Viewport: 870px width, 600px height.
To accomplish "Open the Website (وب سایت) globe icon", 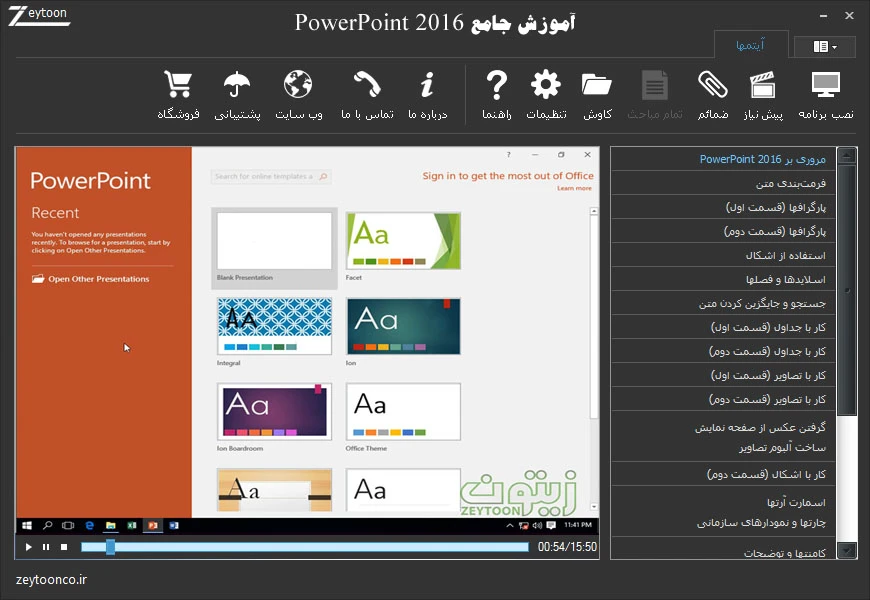I will coord(298,86).
